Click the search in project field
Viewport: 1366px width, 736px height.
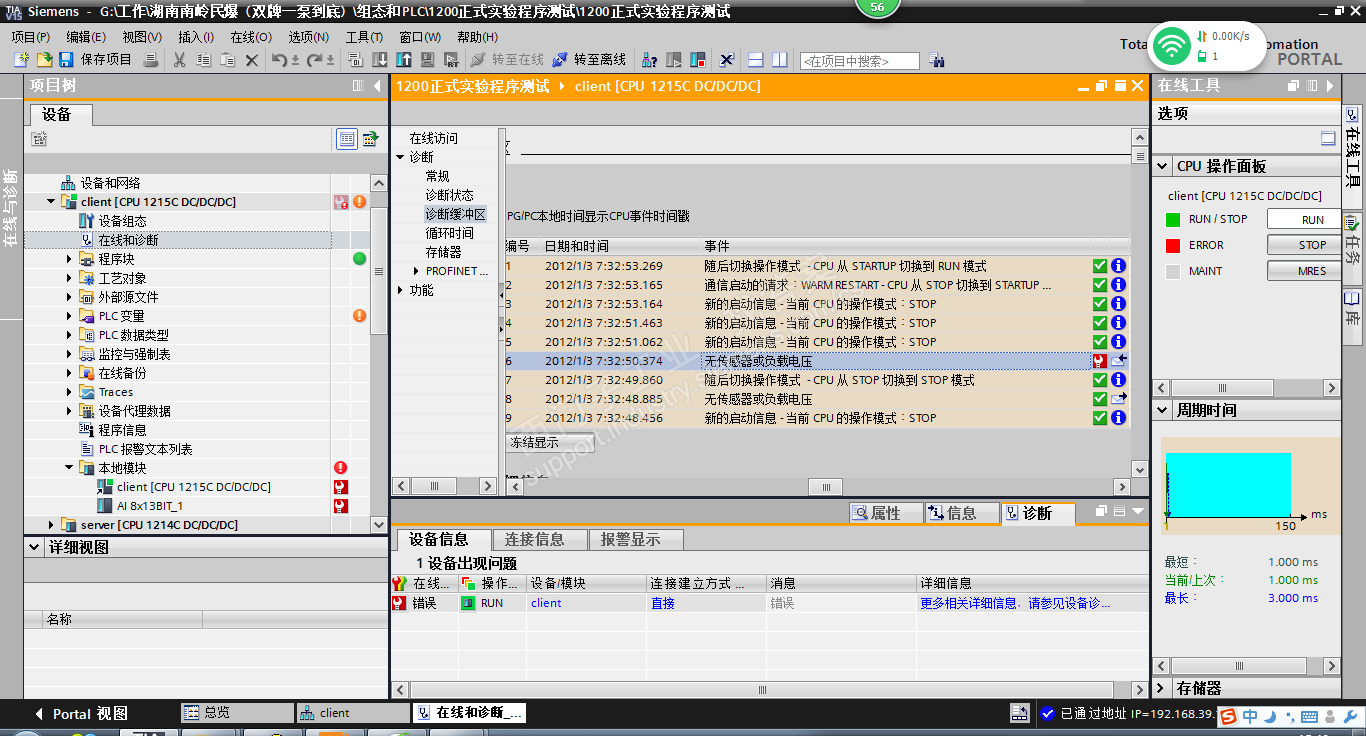coord(859,61)
